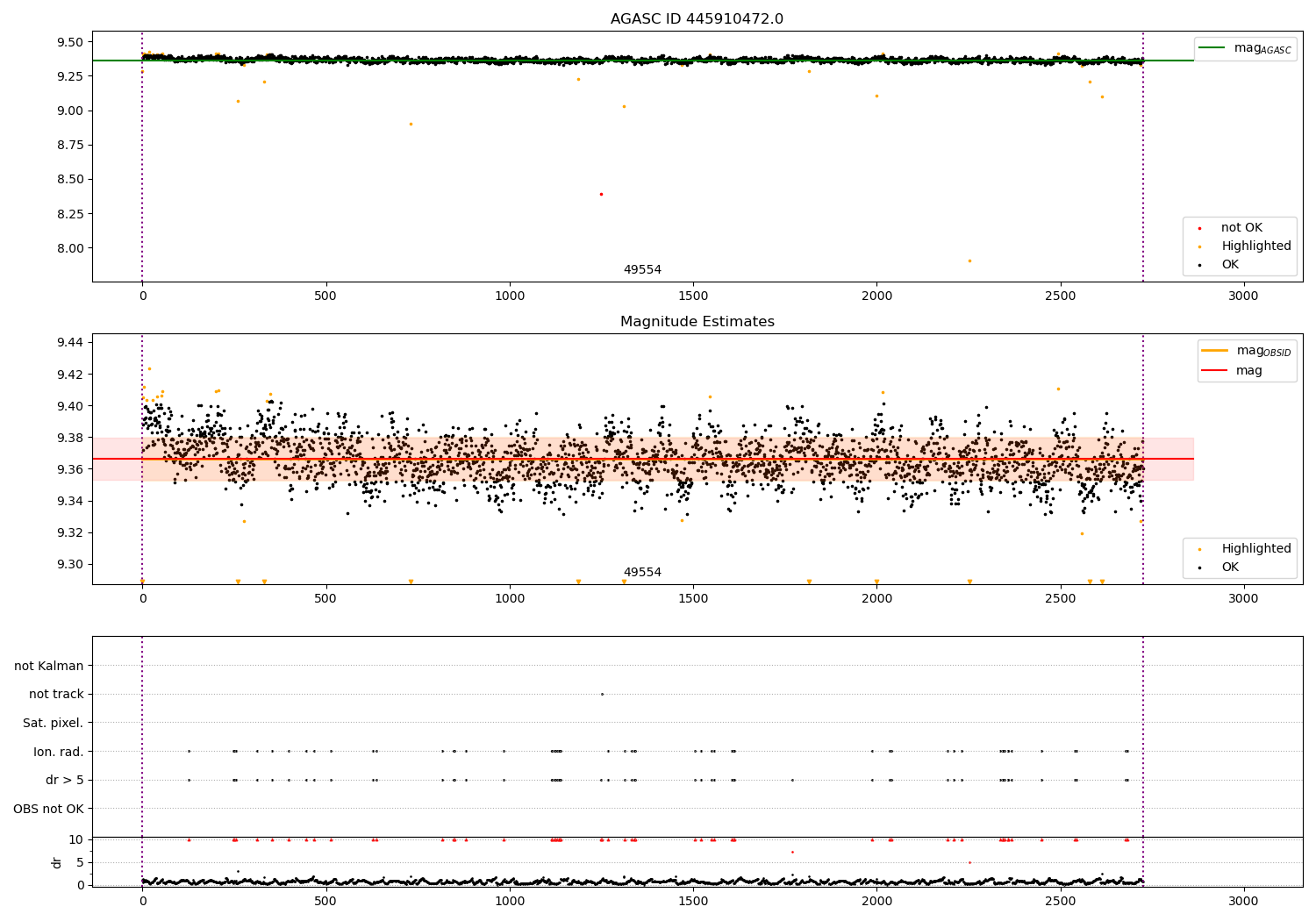Click the orange mag OBSID legend line
The width and height of the screenshot is (1316, 921).
click(x=1215, y=351)
